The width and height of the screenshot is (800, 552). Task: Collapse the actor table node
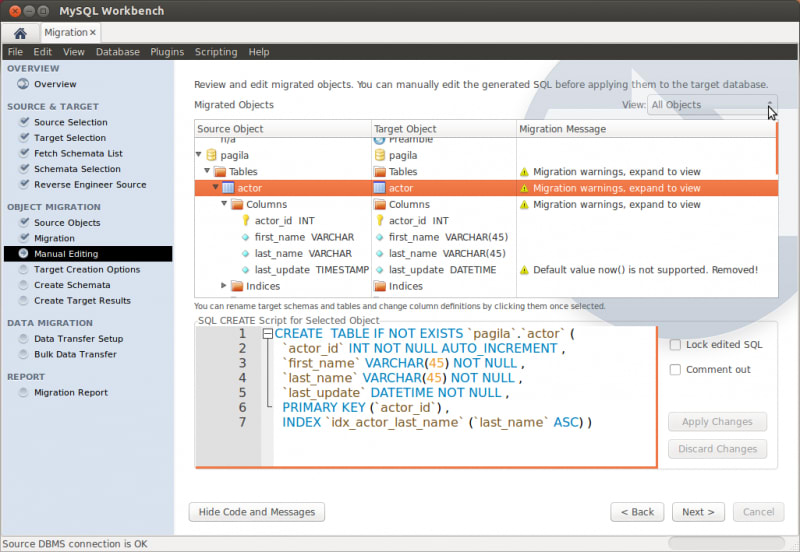(x=215, y=187)
